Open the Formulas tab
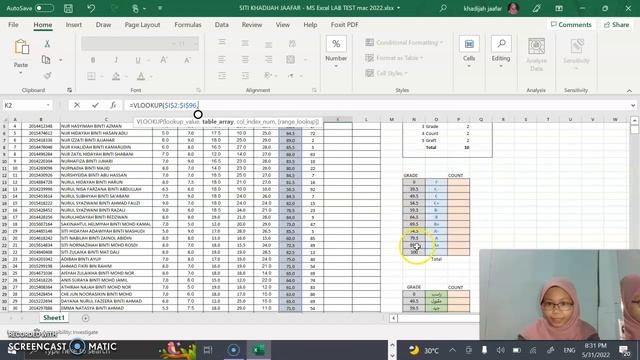 click(188, 25)
